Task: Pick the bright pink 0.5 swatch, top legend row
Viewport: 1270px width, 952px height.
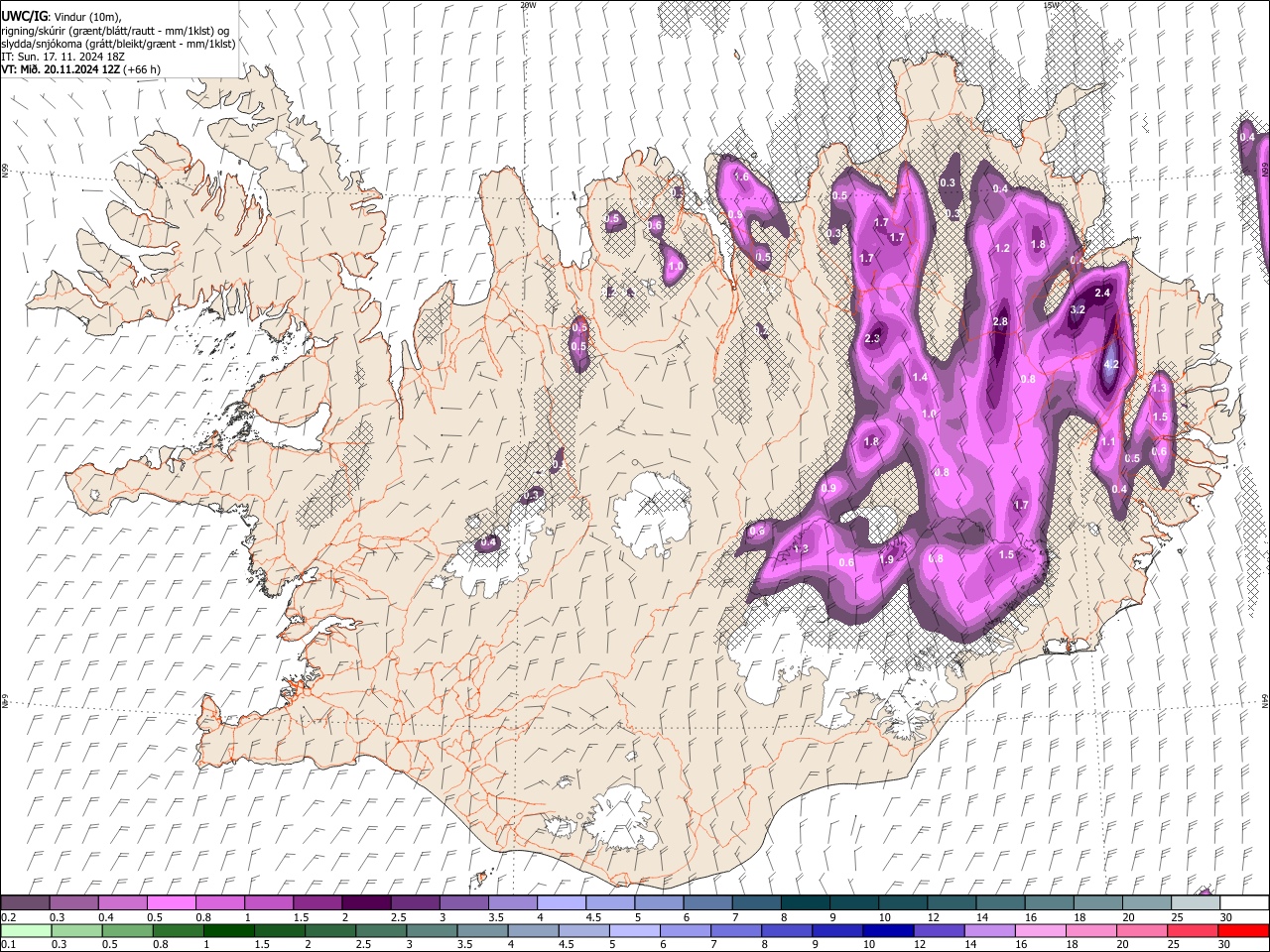Action: (171, 902)
